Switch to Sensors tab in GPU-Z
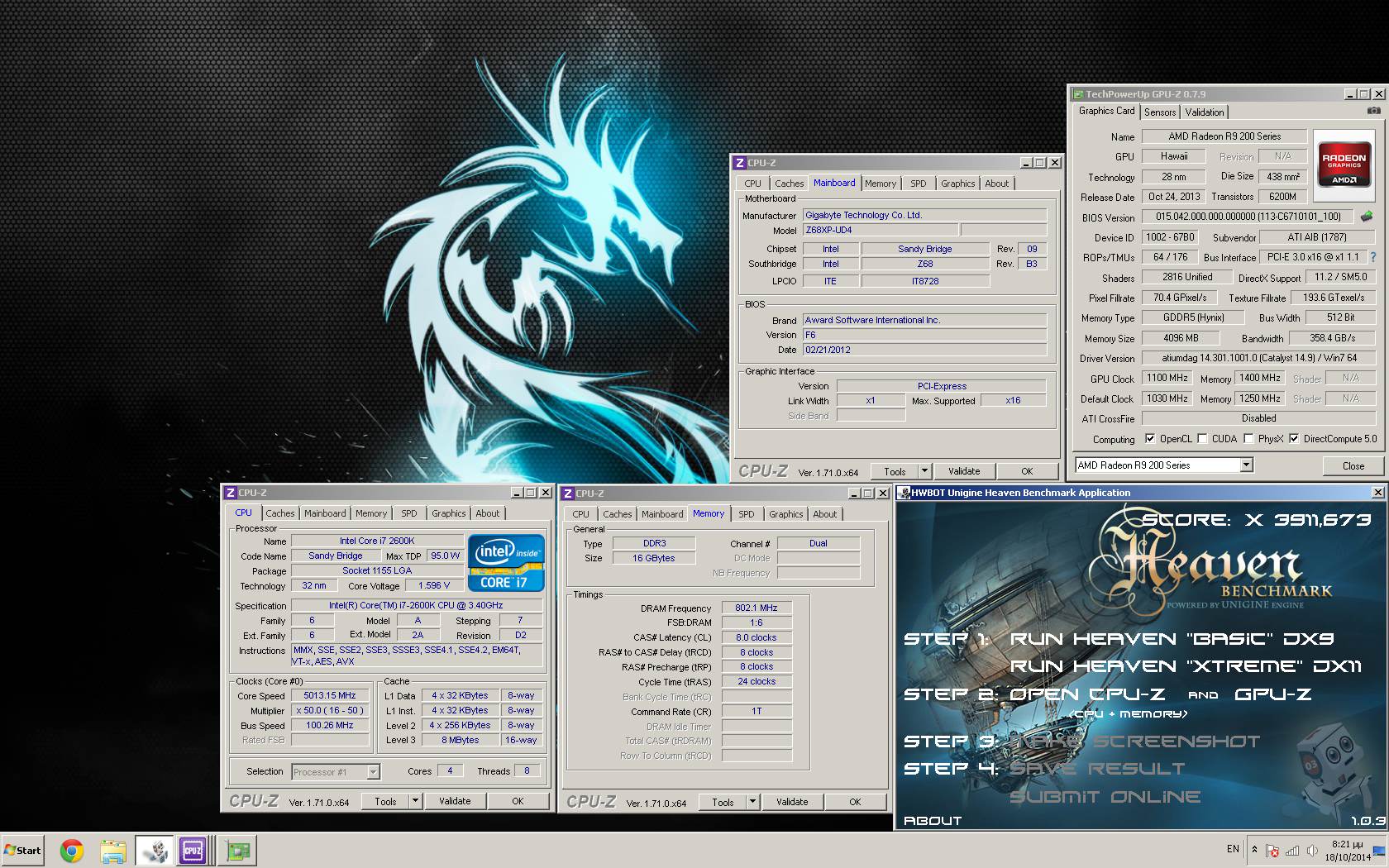Image resolution: width=1389 pixels, height=868 pixels. [x=1160, y=112]
